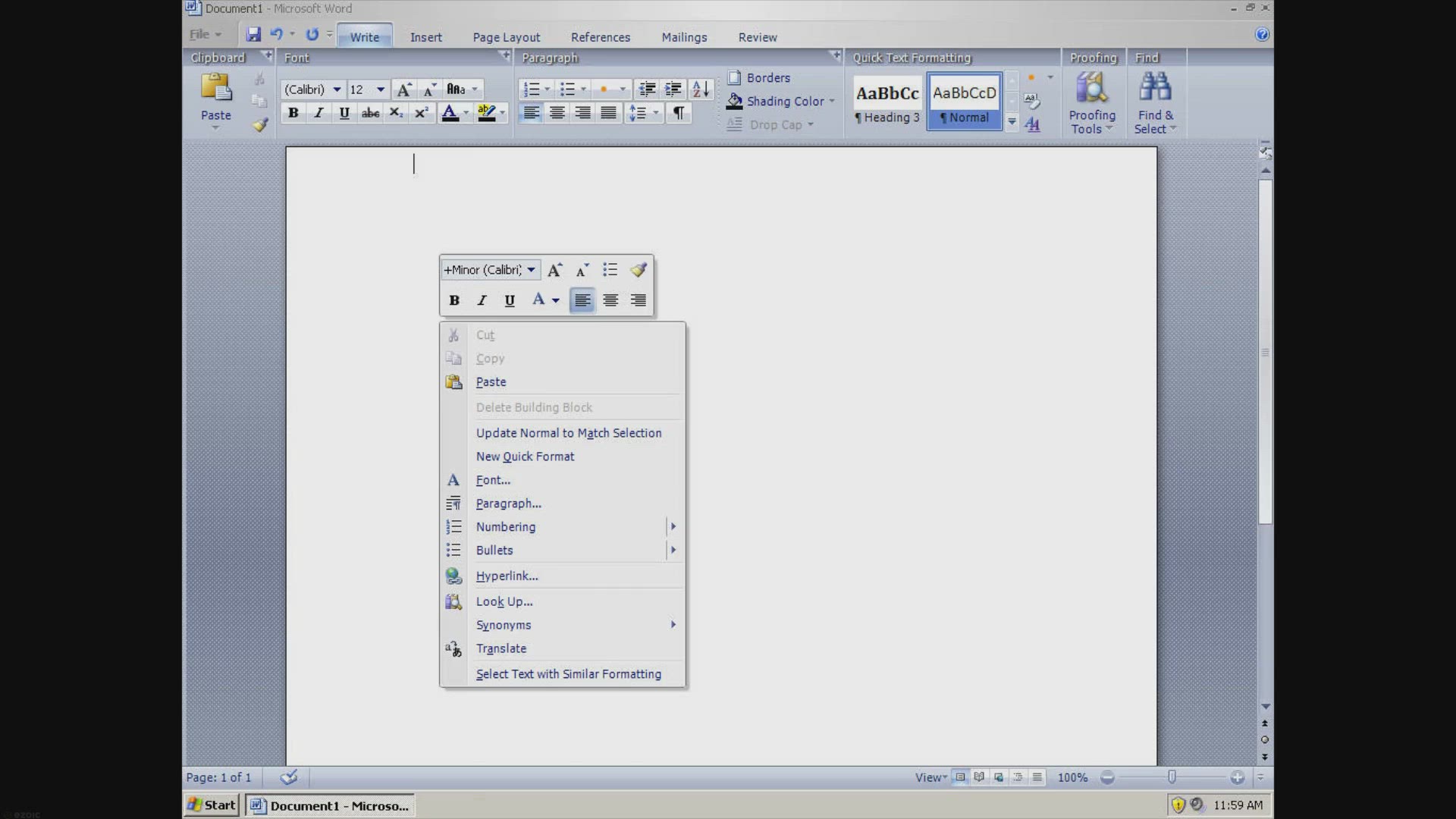The image size is (1456, 819).
Task: Expand the Quick Text Formatting styles gallery
Action: (x=1012, y=121)
